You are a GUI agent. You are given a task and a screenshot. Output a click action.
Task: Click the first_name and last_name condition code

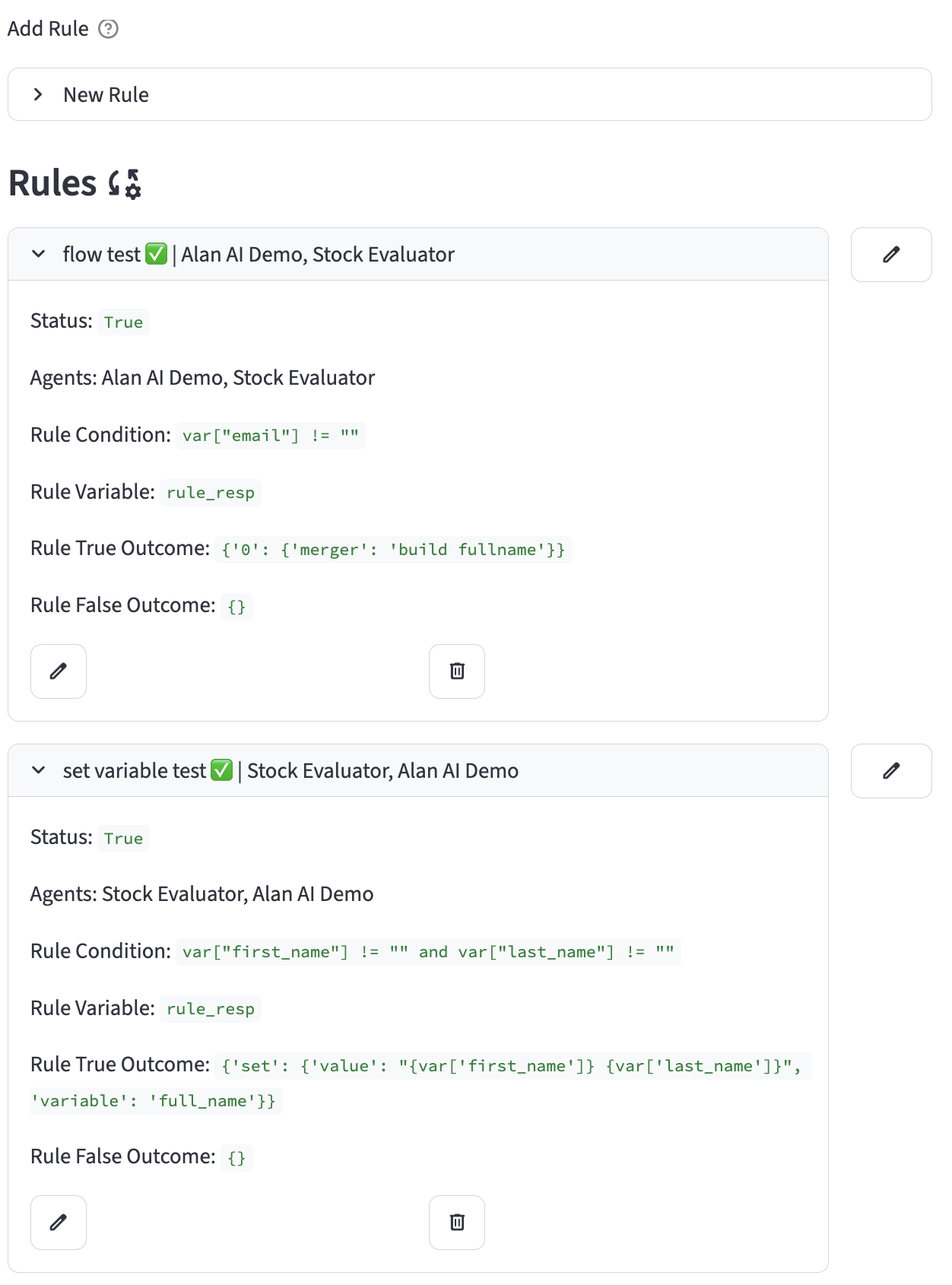point(427,952)
